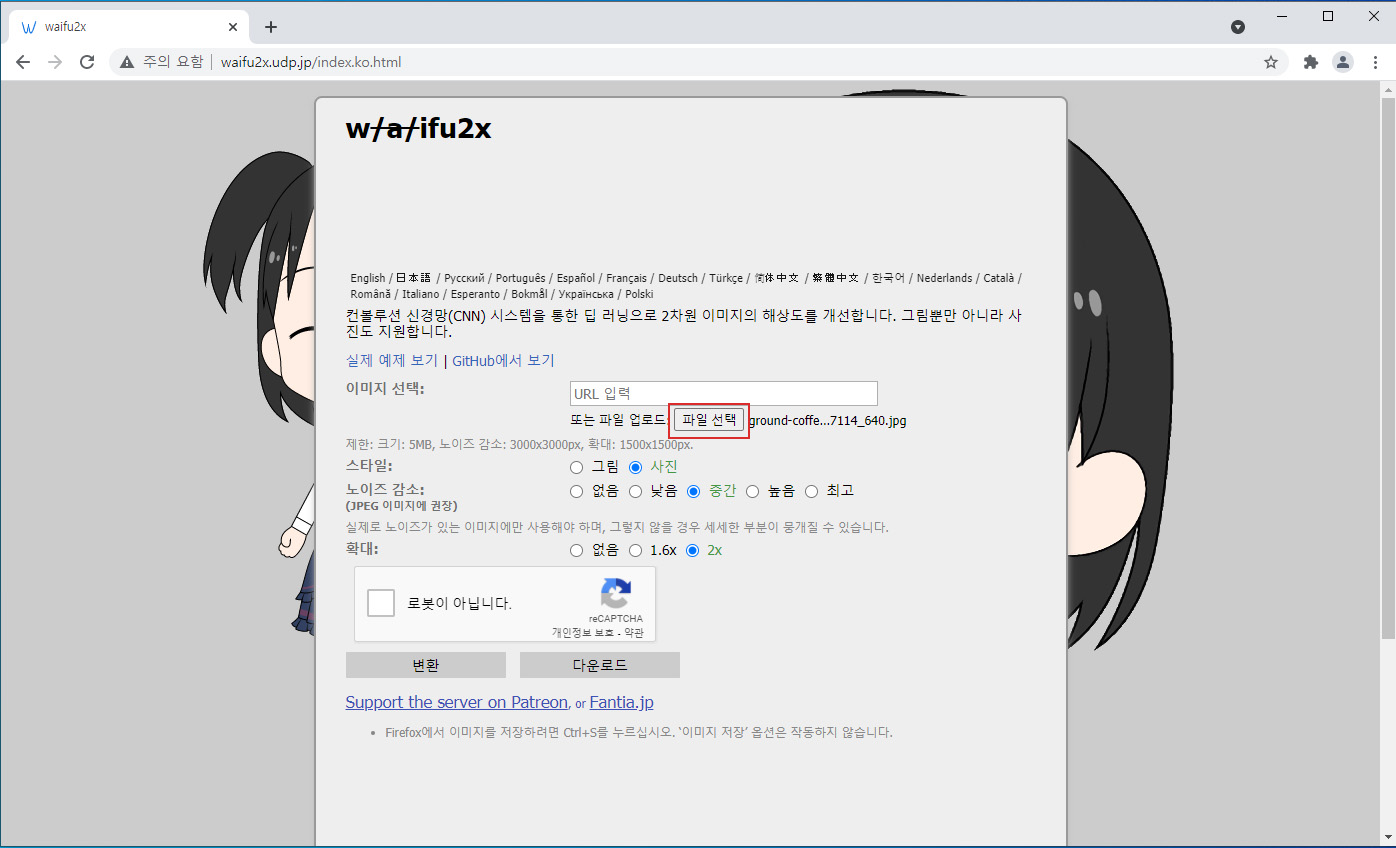Switch language to Português
The width and height of the screenshot is (1396, 848).
(x=519, y=278)
